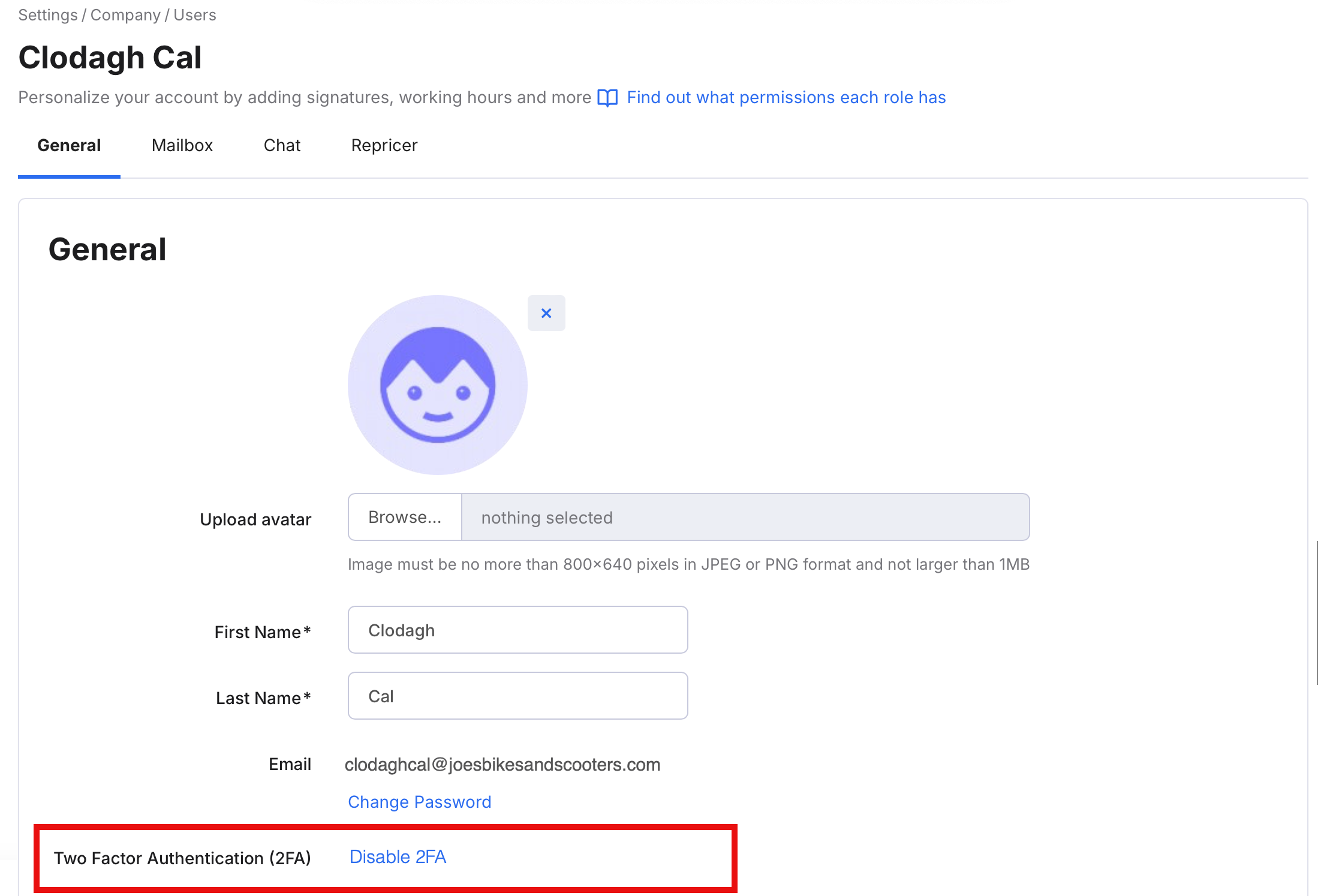Click the email address text
Screen dimensions: 1318x896
(x=502, y=765)
